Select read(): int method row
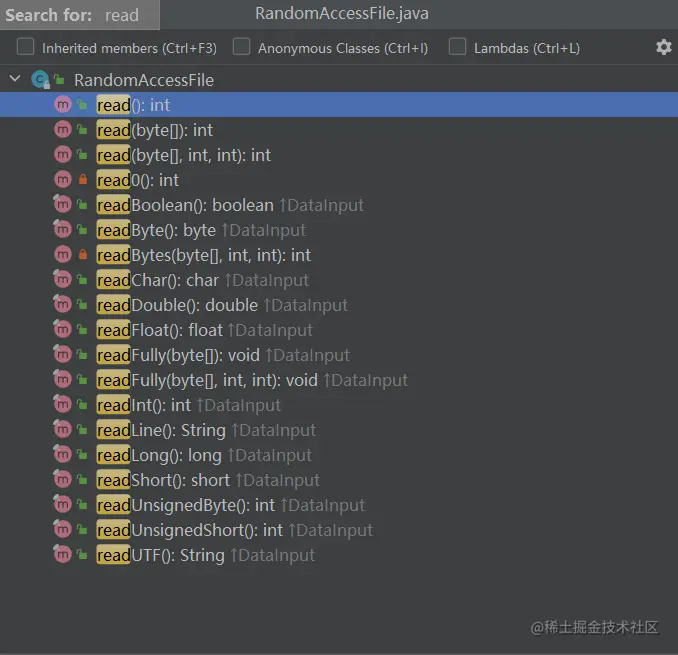The image size is (678, 655). coord(339,105)
